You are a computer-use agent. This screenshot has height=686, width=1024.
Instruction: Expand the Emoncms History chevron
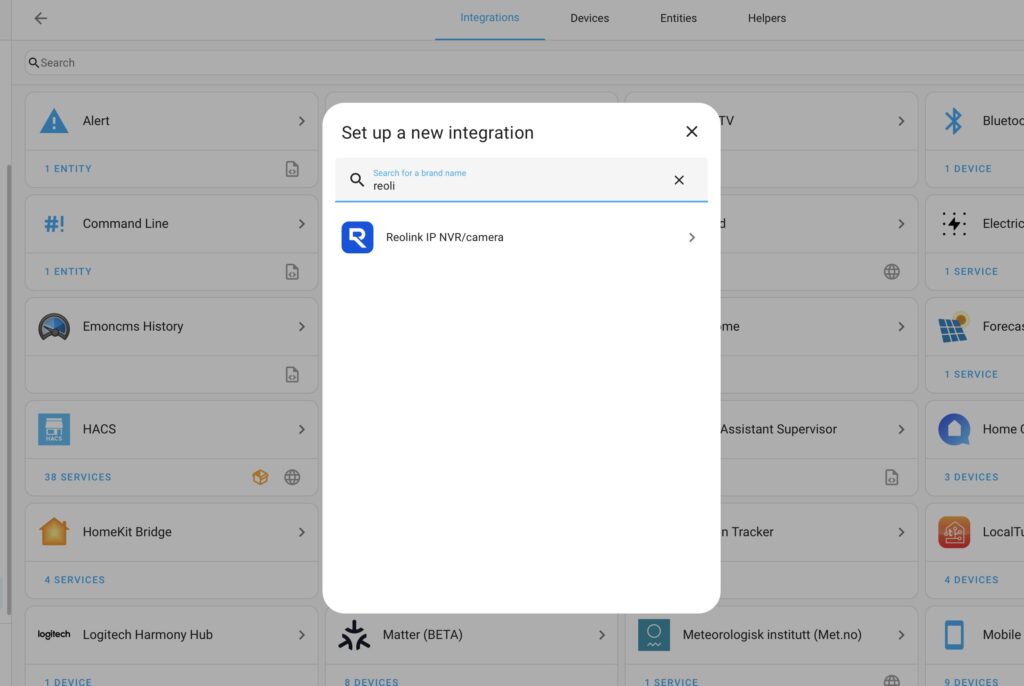(x=302, y=327)
